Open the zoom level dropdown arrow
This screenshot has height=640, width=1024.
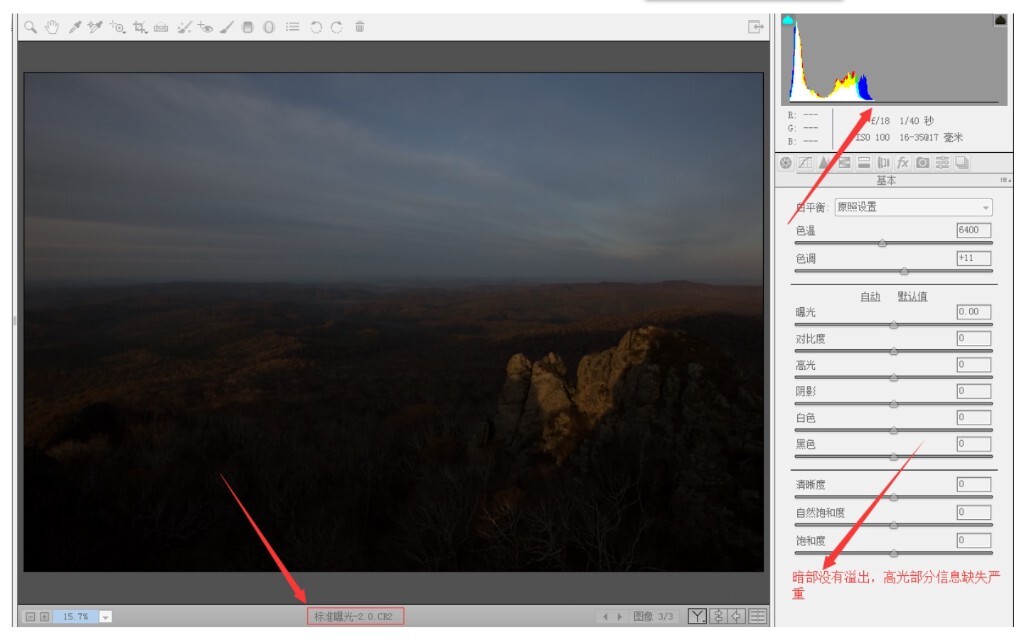tap(106, 616)
